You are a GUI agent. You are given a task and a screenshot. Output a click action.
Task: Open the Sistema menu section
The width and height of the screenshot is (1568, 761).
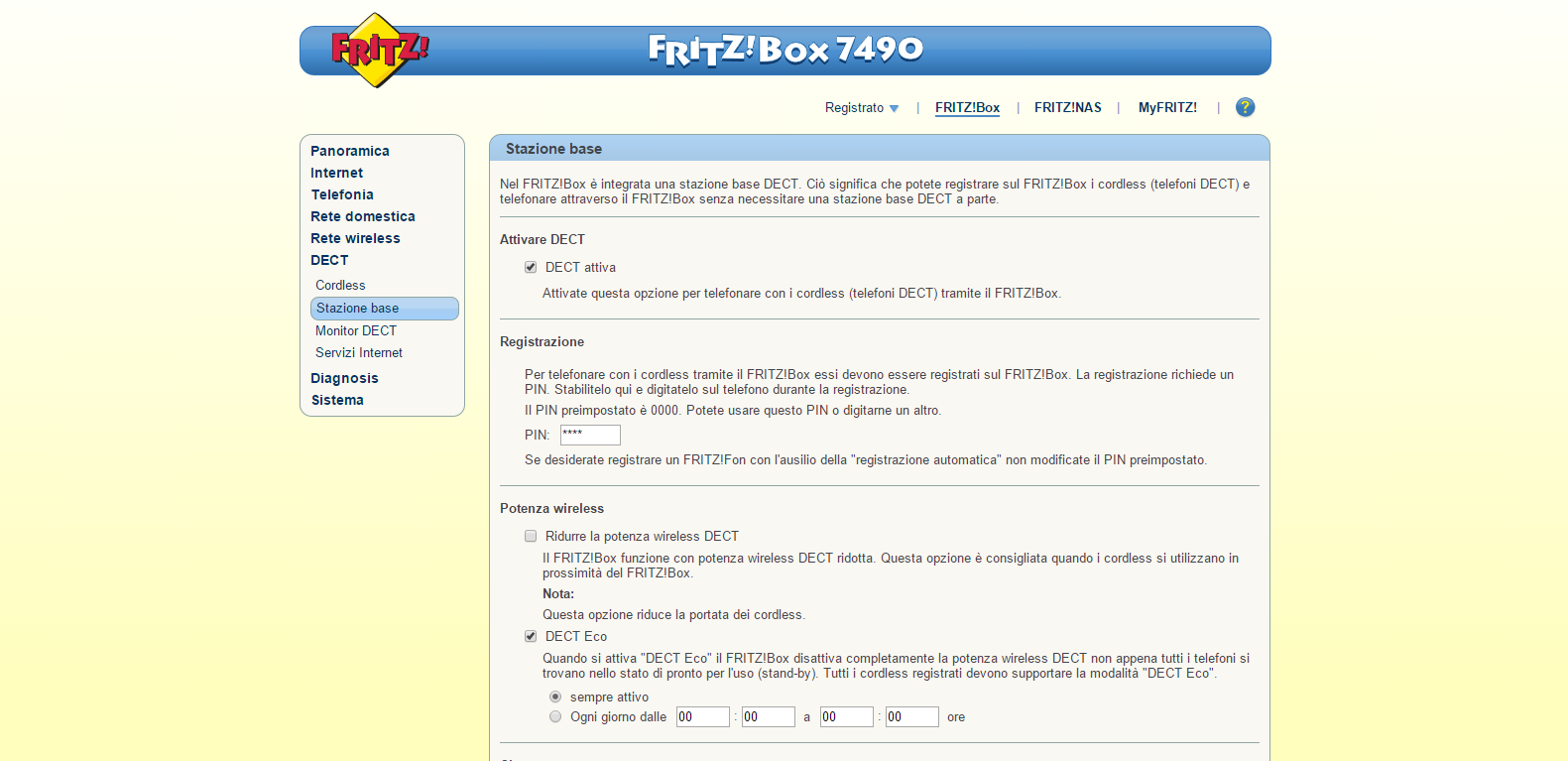337,400
